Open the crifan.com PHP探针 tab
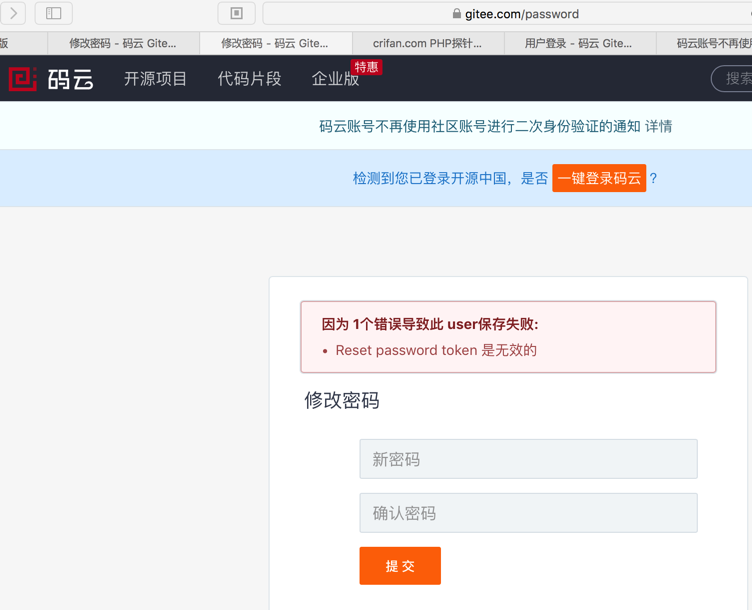The image size is (752, 610). (x=428, y=44)
